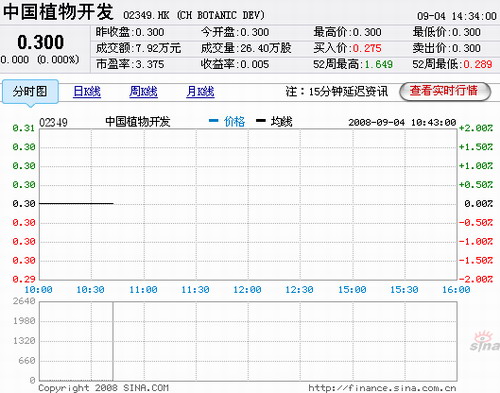Open the 周K线 chart link
This screenshot has width=500, height=393.
point(143,91)
